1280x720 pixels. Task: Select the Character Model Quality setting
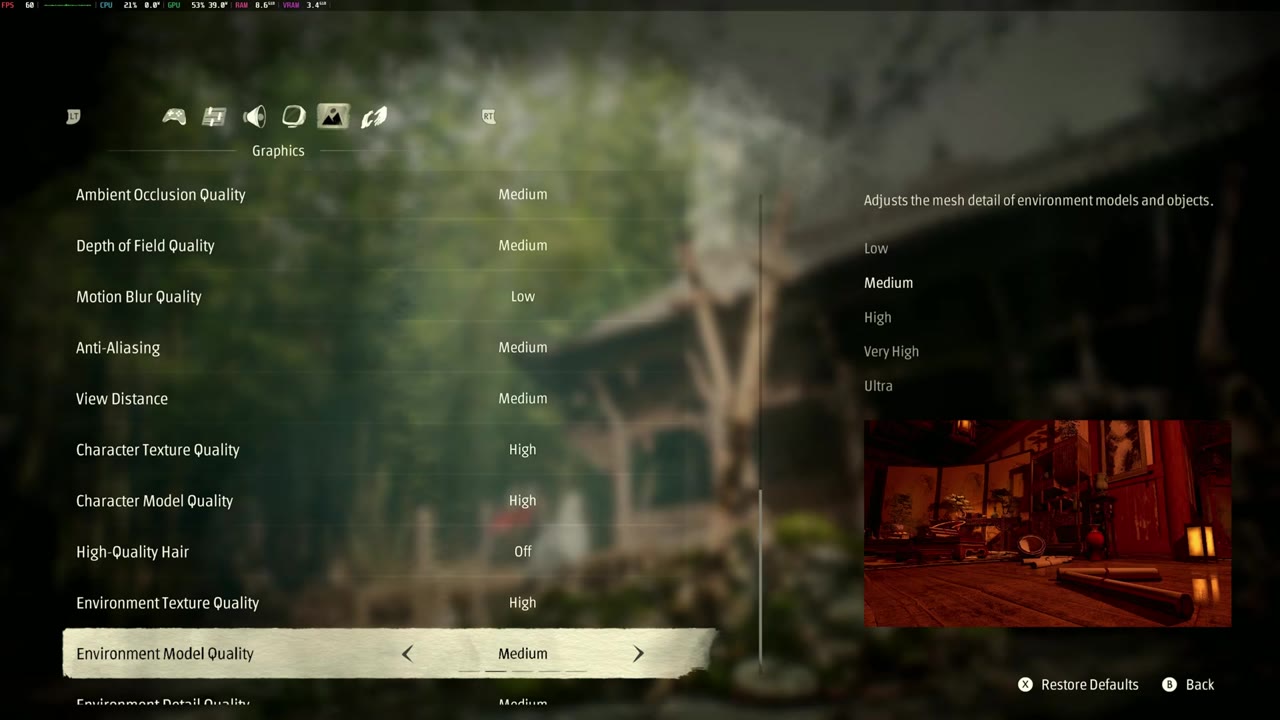pyautogui.click(x=390, y=501)
